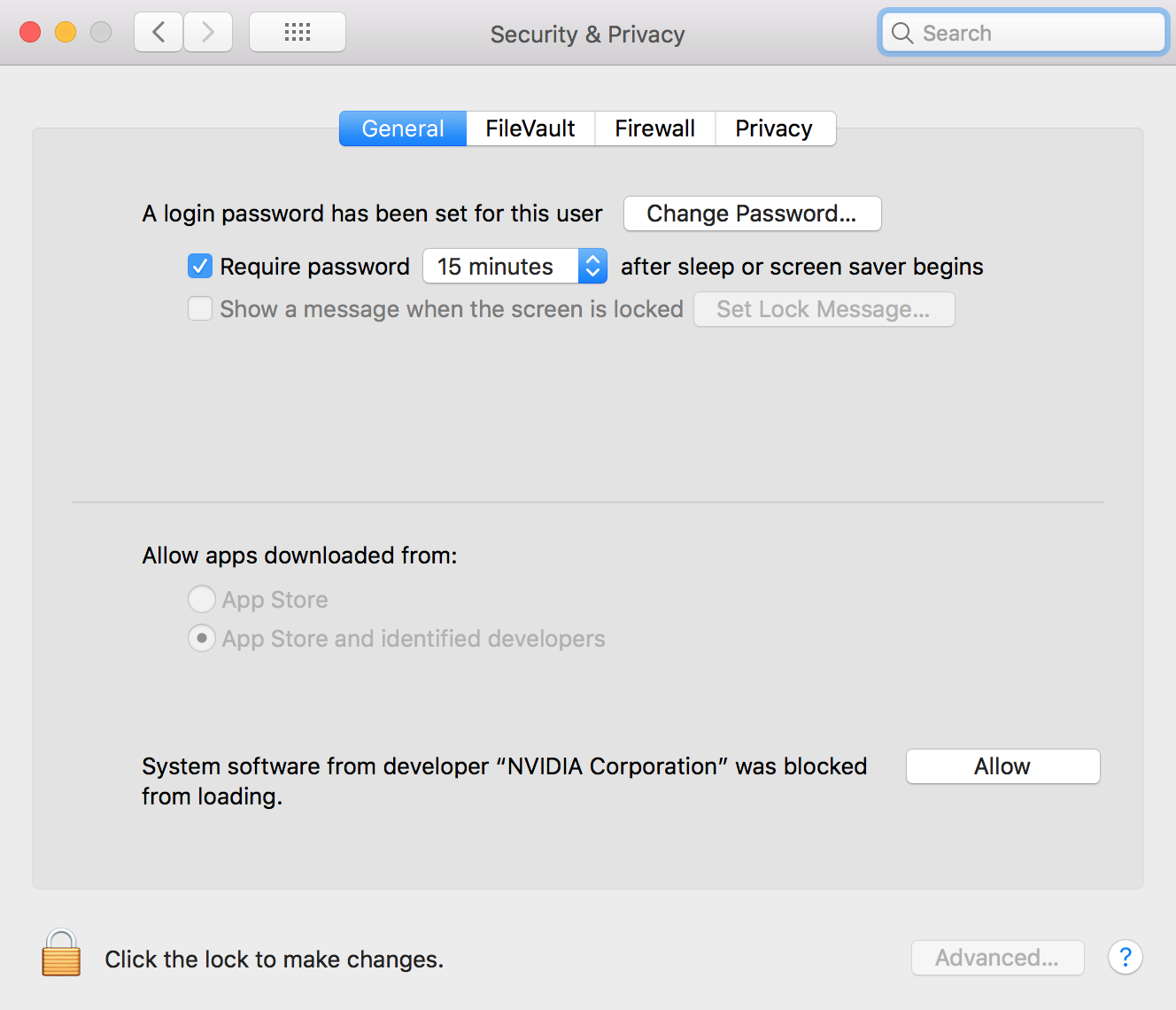Viewport: 1176px width, 1010px height.
Task: Select App Store and identified developers
Action: pos(202,638)
